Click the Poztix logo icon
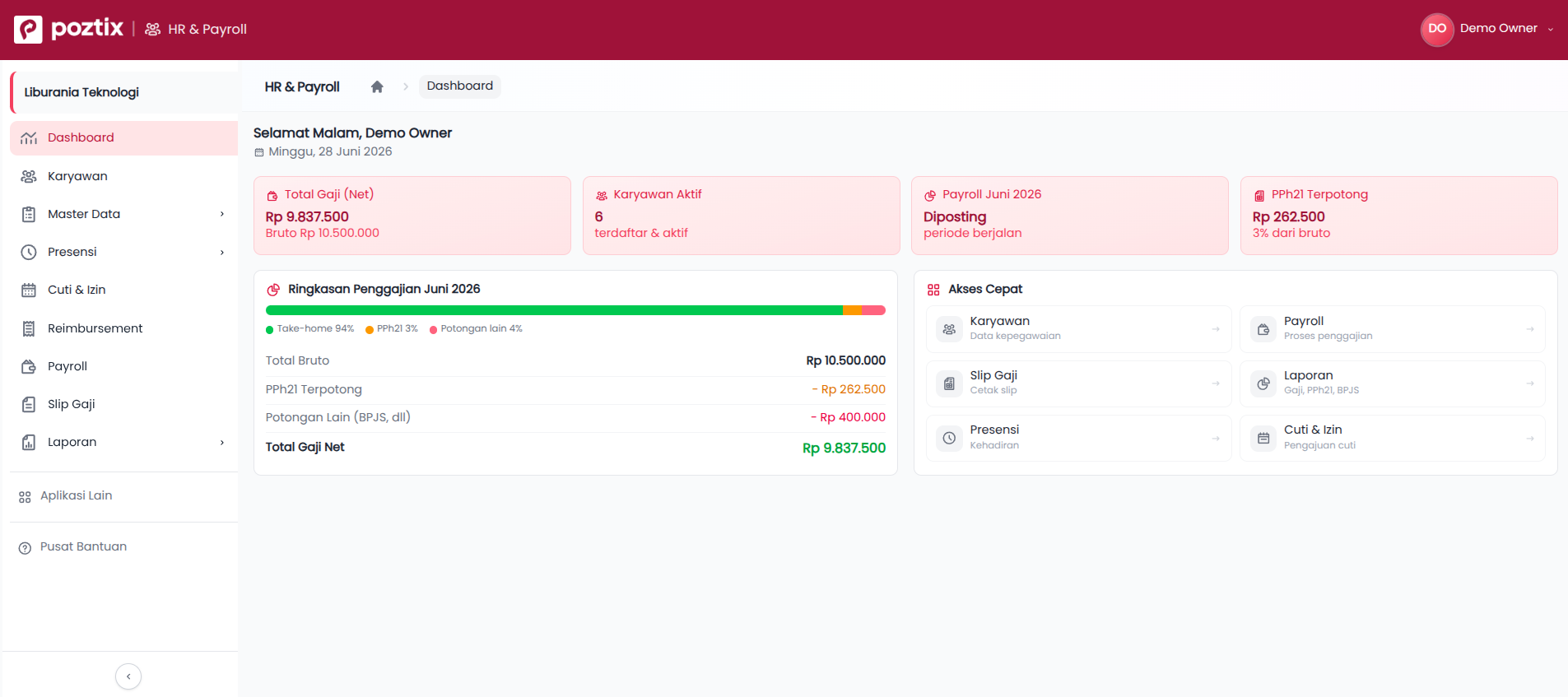The width and height of the screenshot is (1568, 697). pos(28,29)
